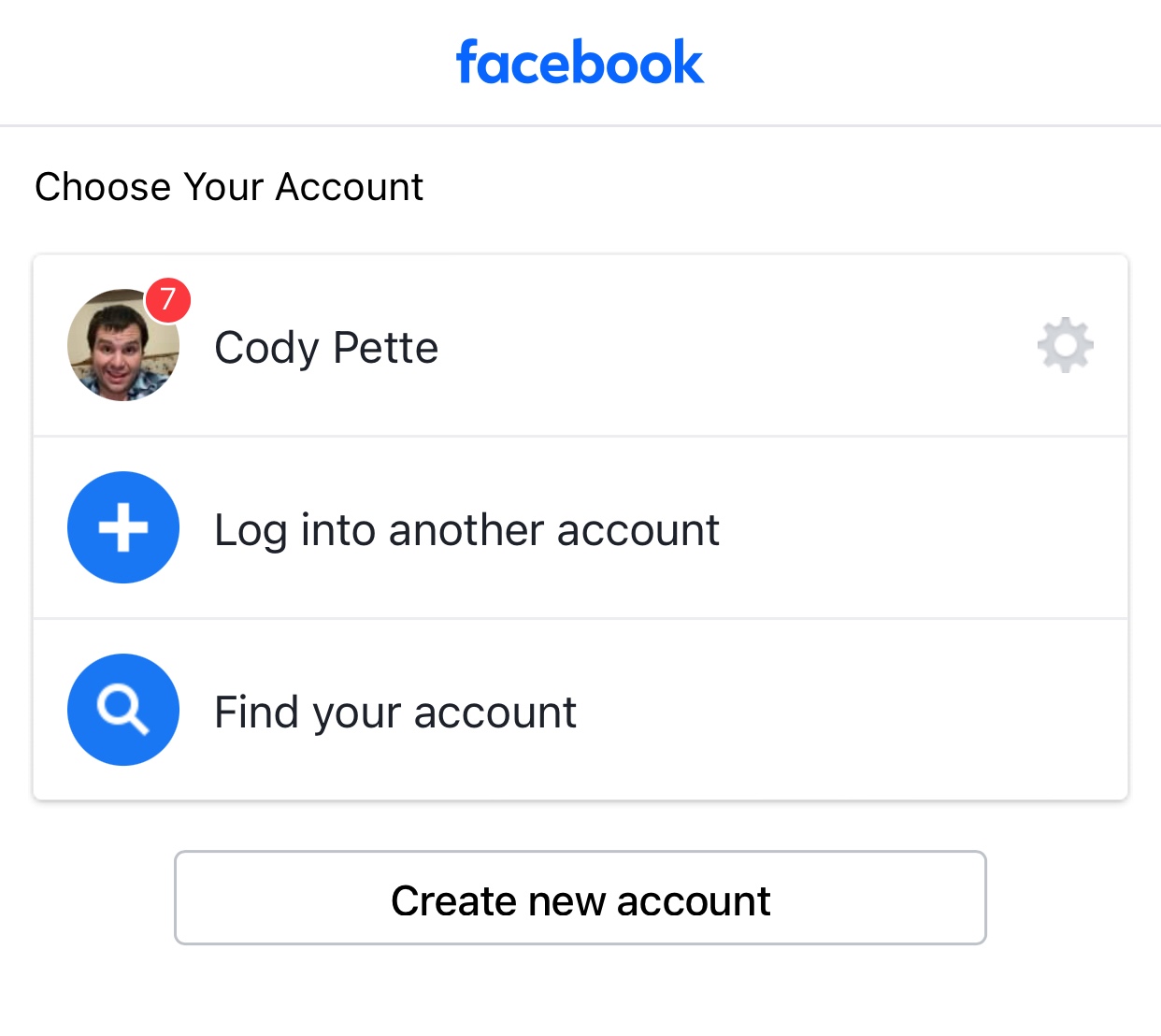Click the Create new account button
Viewport: 1161px width, 1036px height.
580,898
